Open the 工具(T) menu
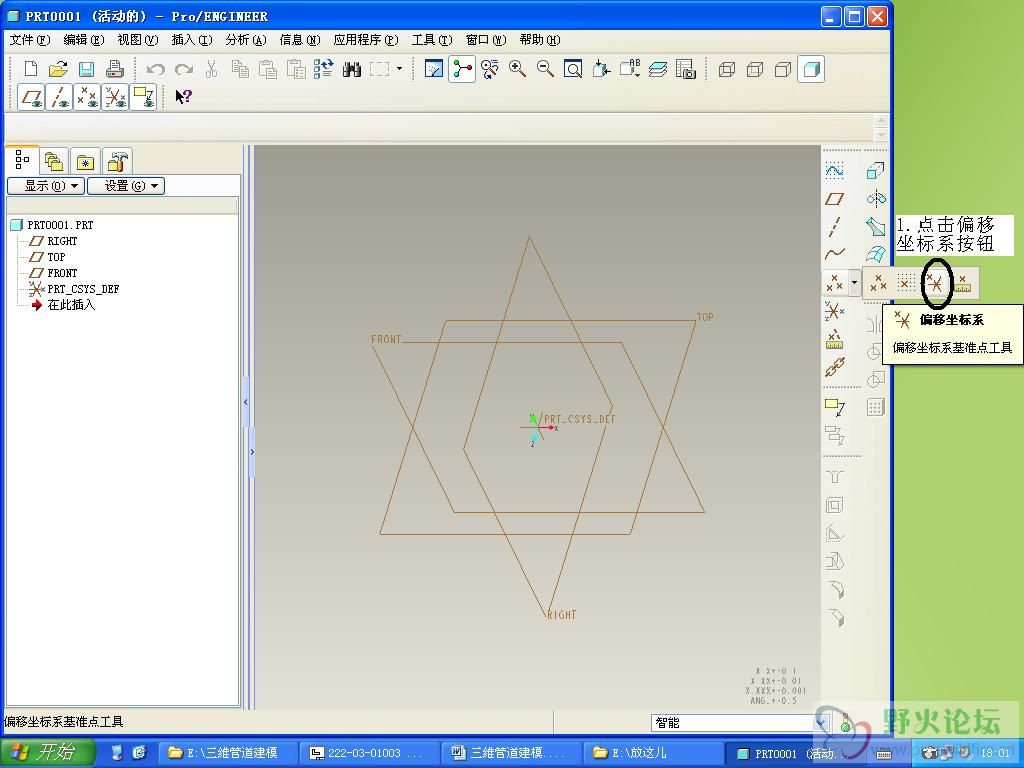The image size is (1024, 768). (x=432, y=40)
